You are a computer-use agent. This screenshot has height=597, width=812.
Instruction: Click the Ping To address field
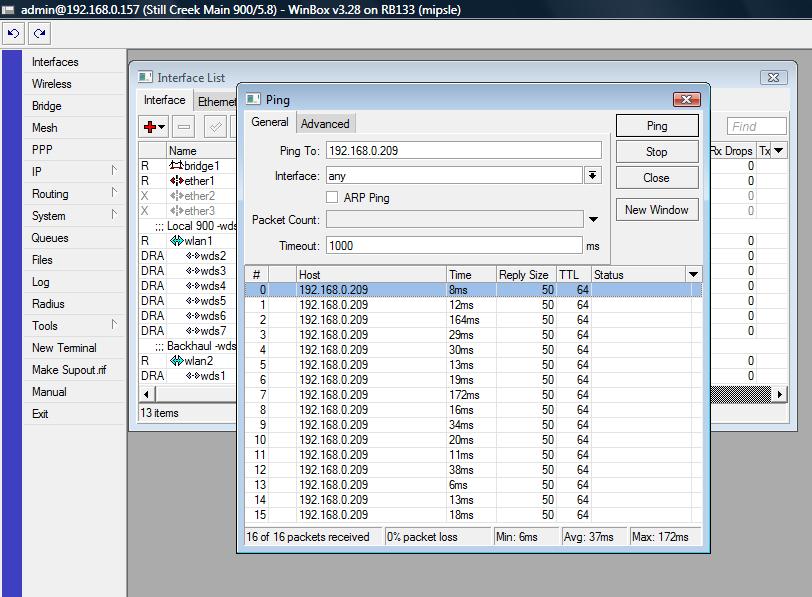(x=463, y=151)
